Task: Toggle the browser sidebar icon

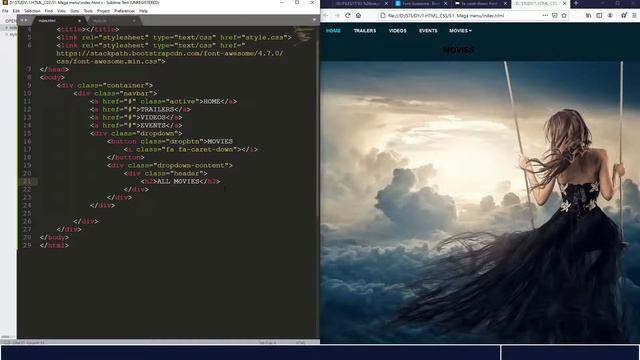Action: tap(599, 16)
